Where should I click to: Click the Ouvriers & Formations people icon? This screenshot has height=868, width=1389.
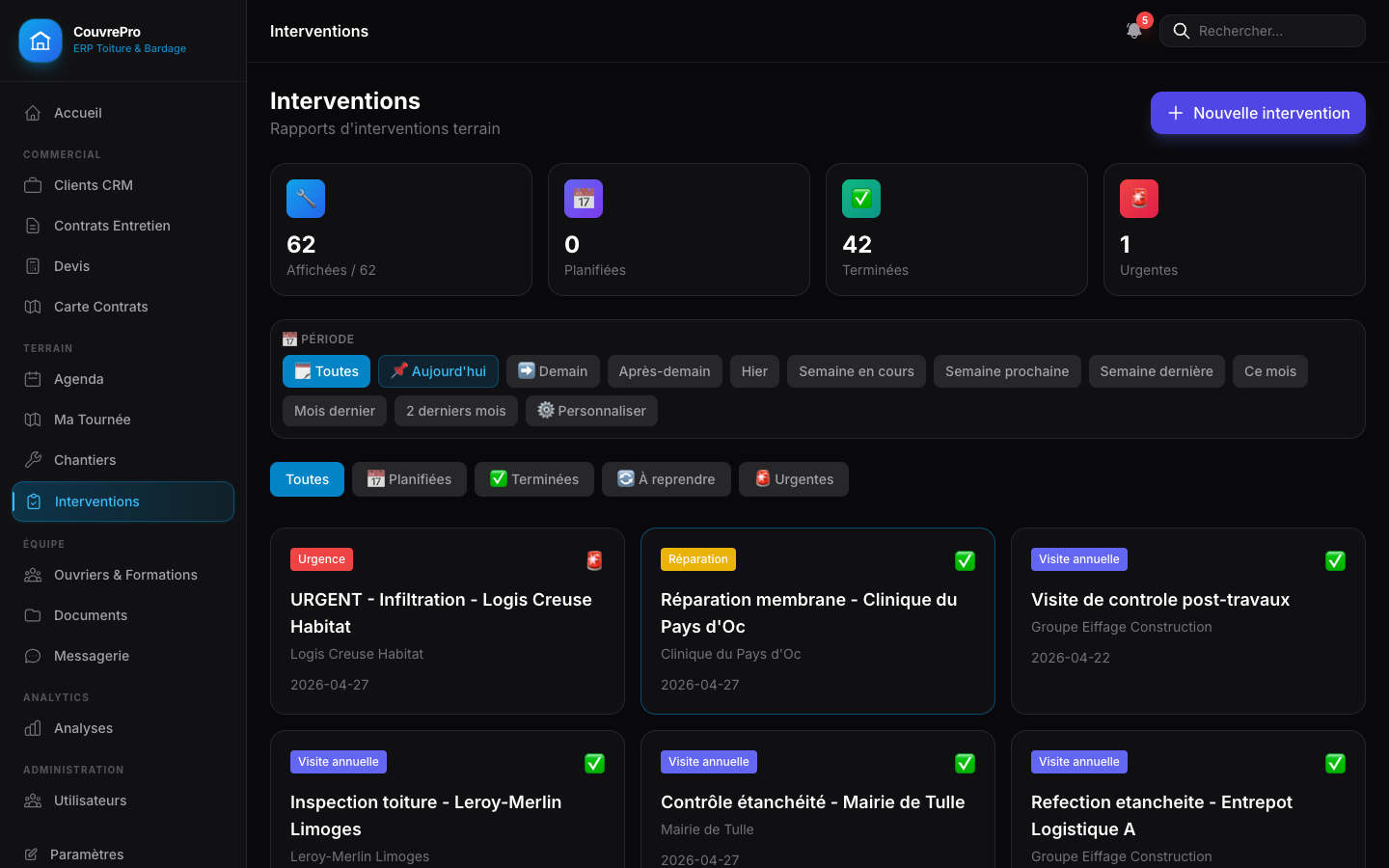(x=33, y=575)
